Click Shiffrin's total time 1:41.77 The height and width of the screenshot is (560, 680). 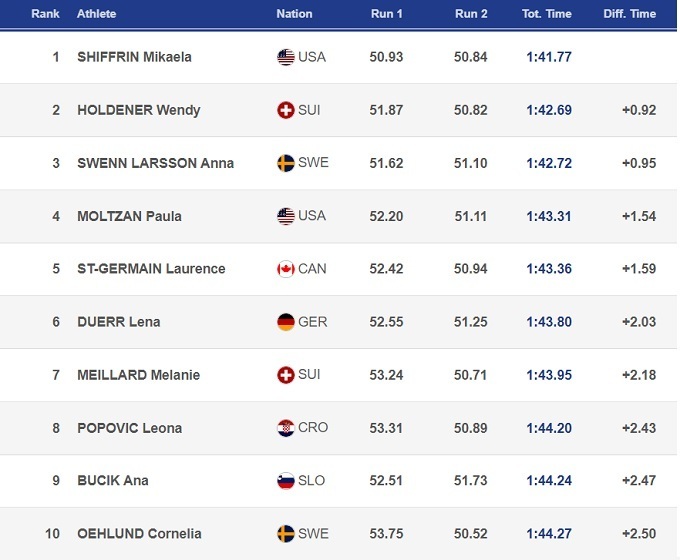pyautogui.click(x=549, y=57)
